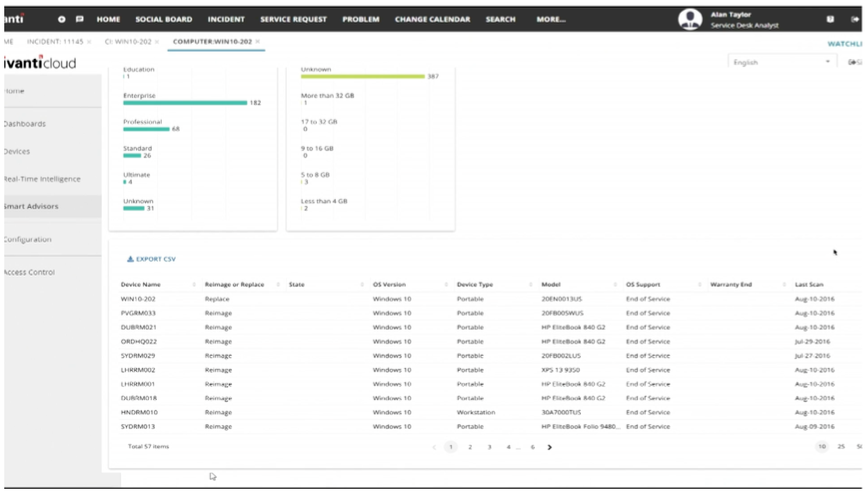Click the Enterprise bar showing 182
This screenshot has width=867, height=499.
pos(185,103)
